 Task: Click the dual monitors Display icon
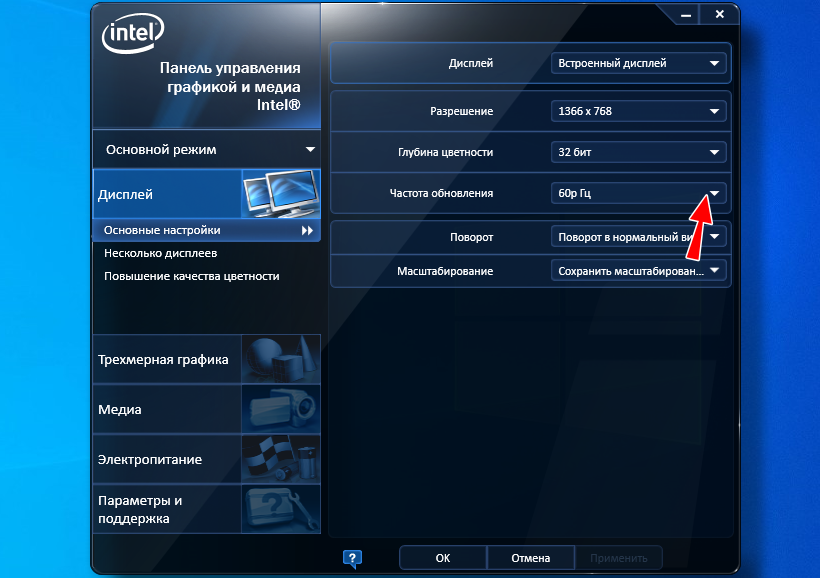click(281, 194)
